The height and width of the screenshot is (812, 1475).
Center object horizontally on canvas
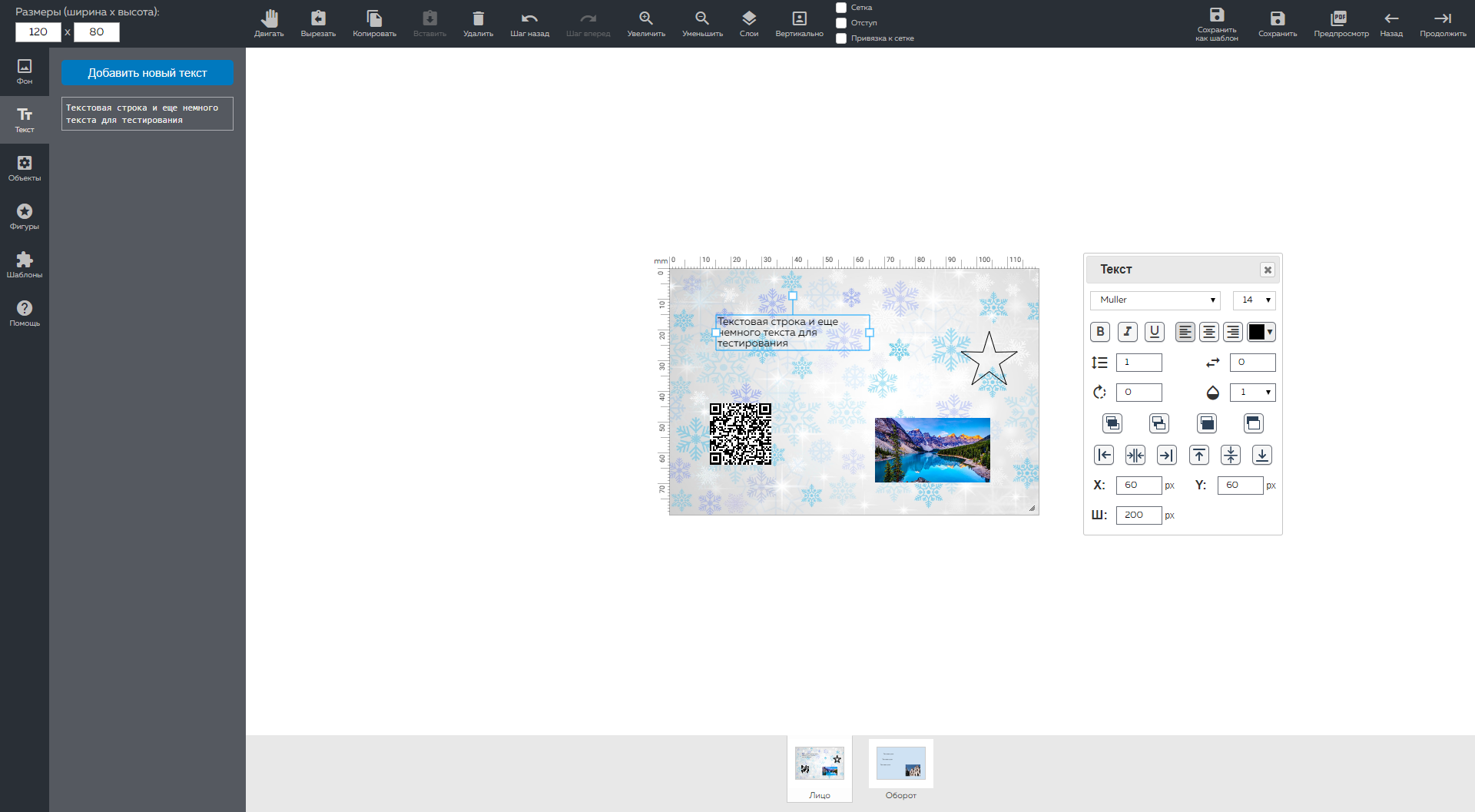[1135, 455]
